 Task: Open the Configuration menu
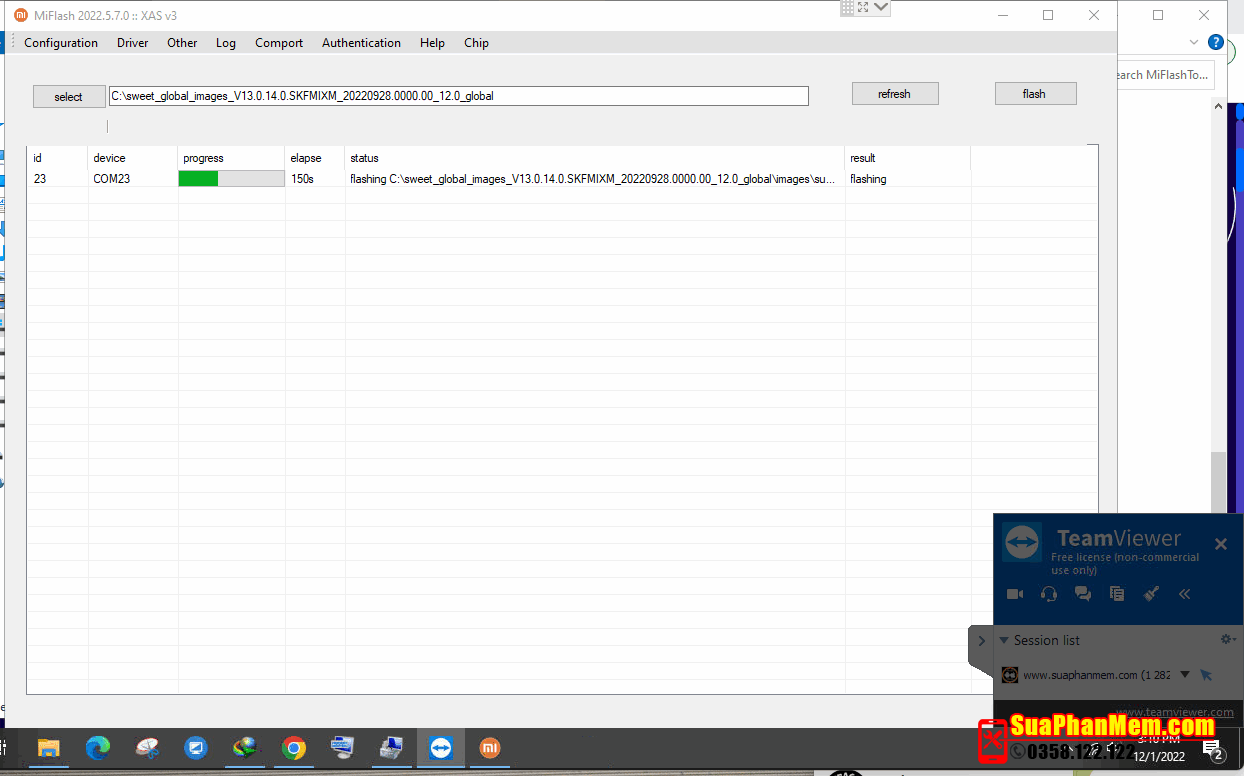click(61, 43)
